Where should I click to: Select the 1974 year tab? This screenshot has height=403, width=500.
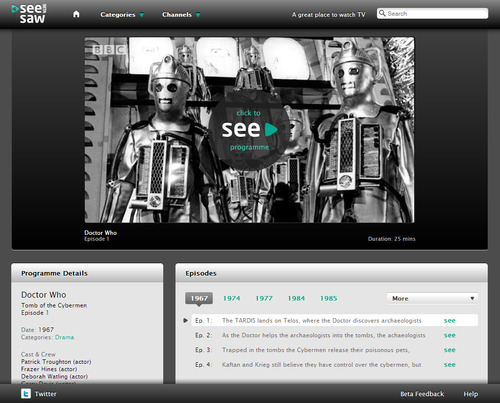(x=232, y=298)
